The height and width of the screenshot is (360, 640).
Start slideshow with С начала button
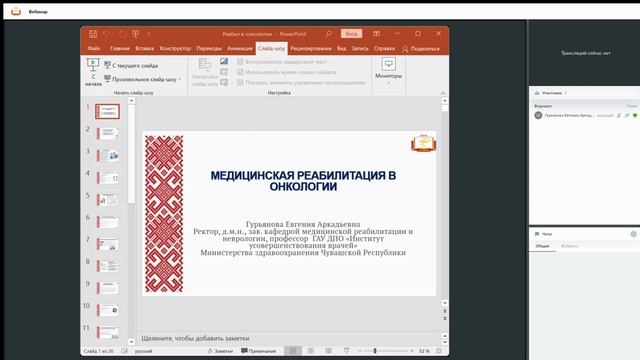(93, 72)
